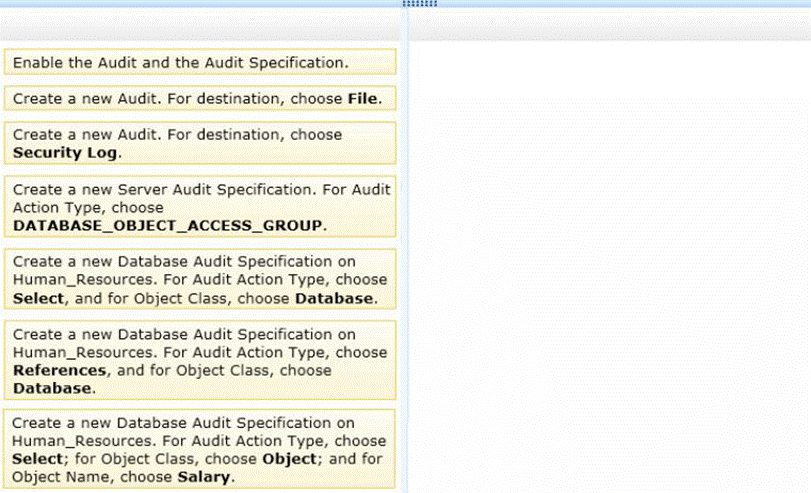The width and height of the screenshot is (811, 493).
Task: Click the right pane header bar
Action: click(x=610, y=24)
